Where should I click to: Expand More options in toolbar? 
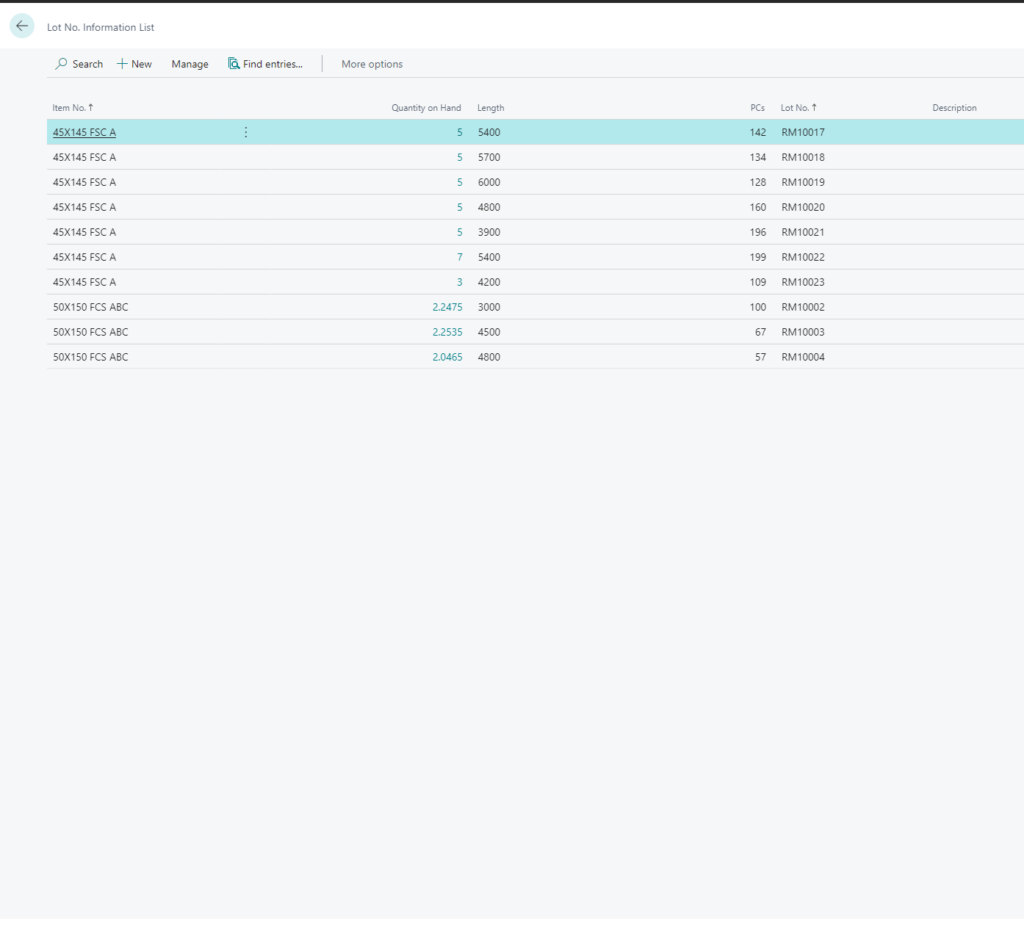coord(372,64)
